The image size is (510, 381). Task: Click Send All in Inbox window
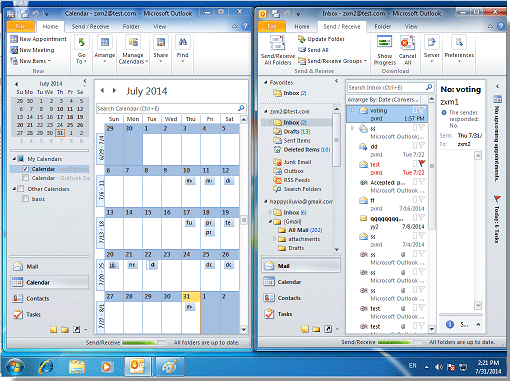coord(313,50)
